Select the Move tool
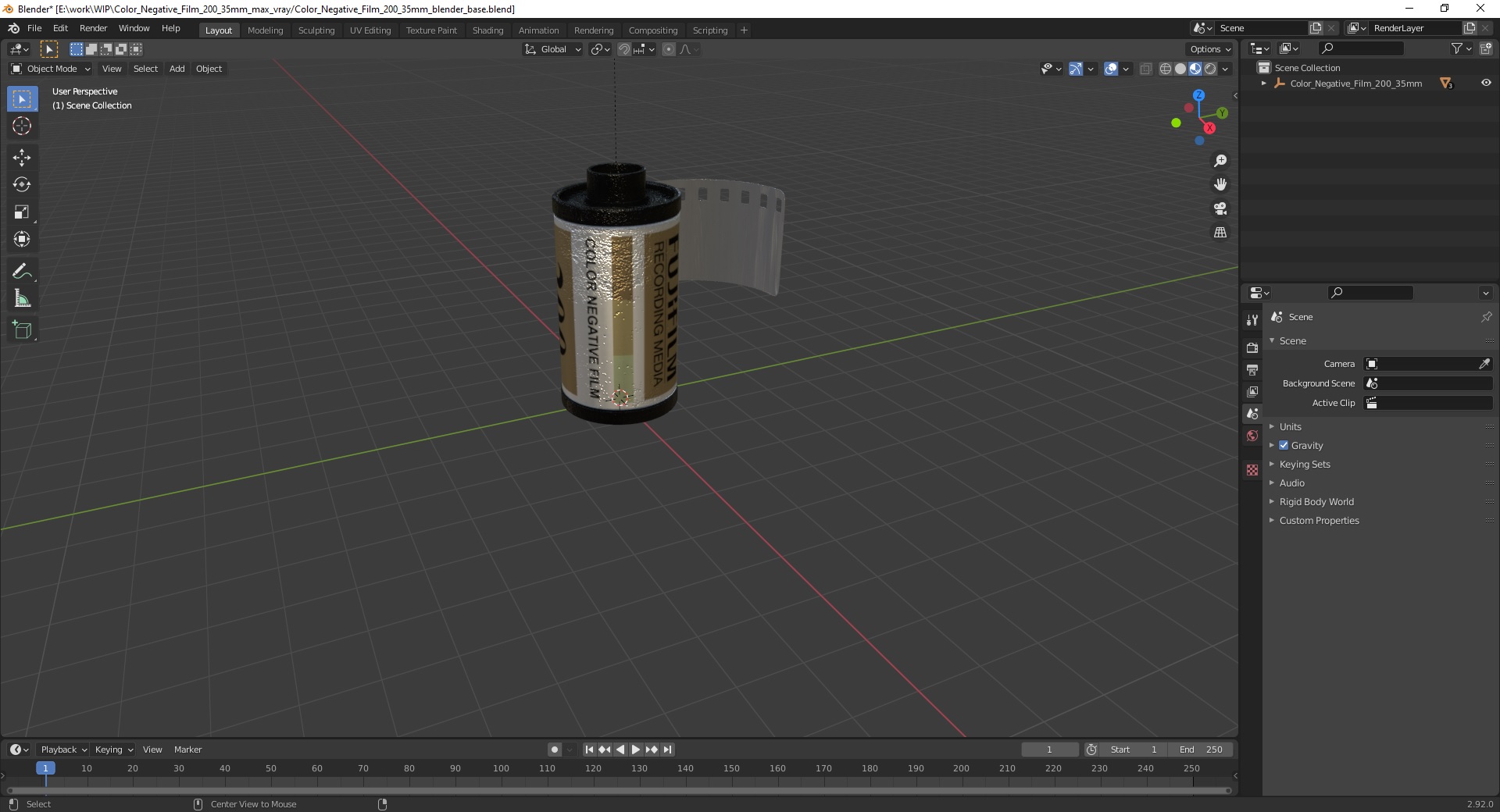1500x812 pixels. (x=22, y=158)
